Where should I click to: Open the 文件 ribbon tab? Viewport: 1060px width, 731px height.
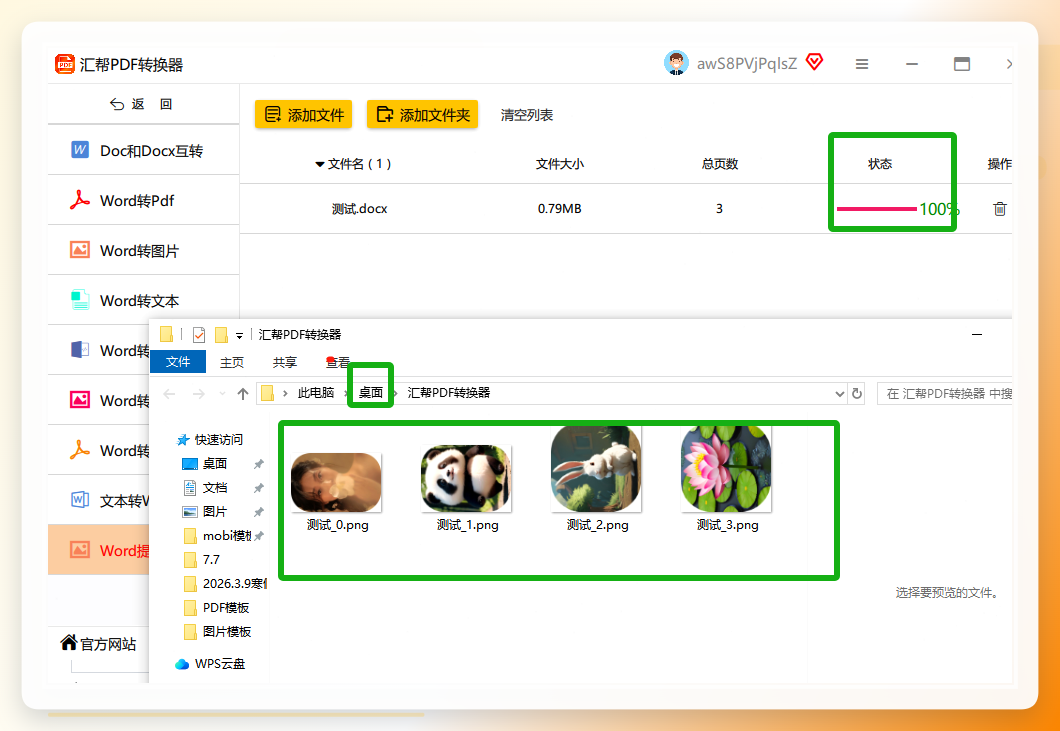(178, 362)
